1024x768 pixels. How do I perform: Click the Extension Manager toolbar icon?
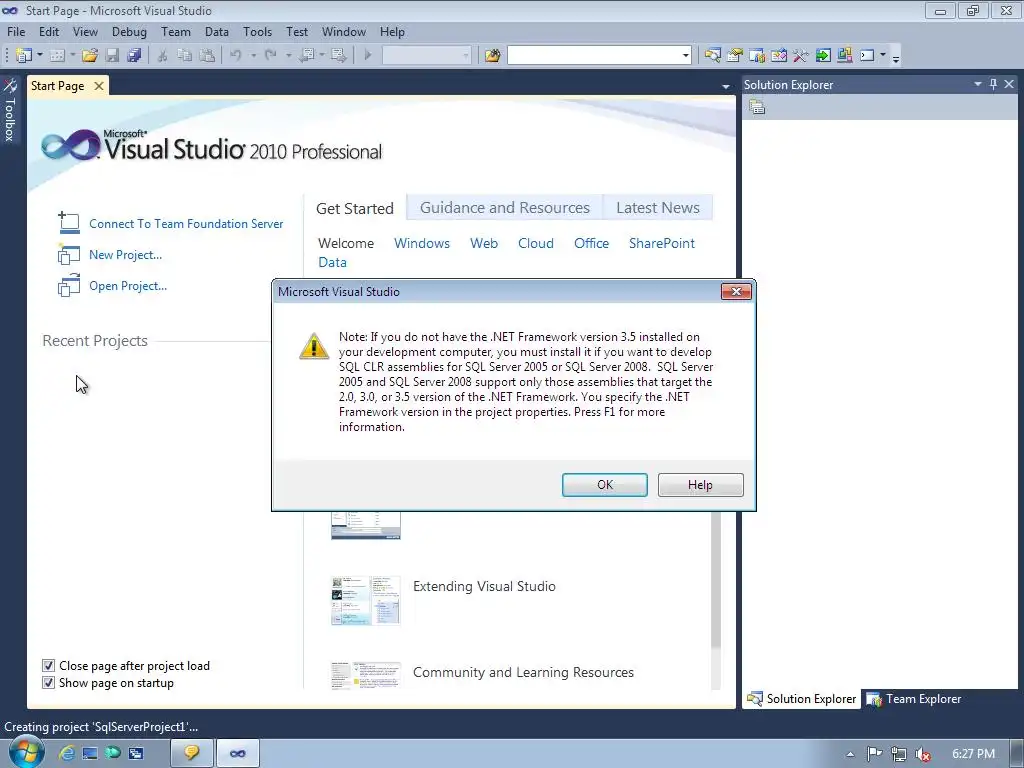(844, 56)
